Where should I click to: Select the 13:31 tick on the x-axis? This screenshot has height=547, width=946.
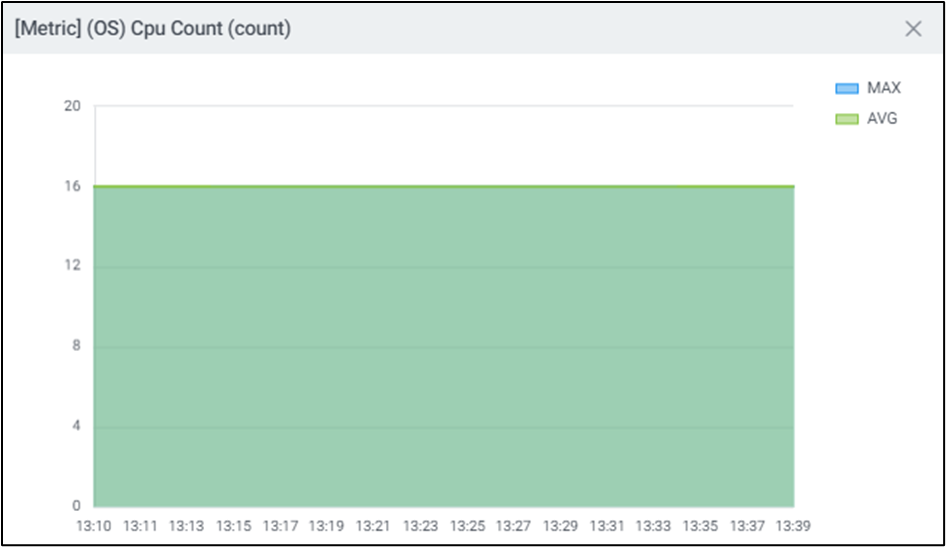(x=606, y=525)
